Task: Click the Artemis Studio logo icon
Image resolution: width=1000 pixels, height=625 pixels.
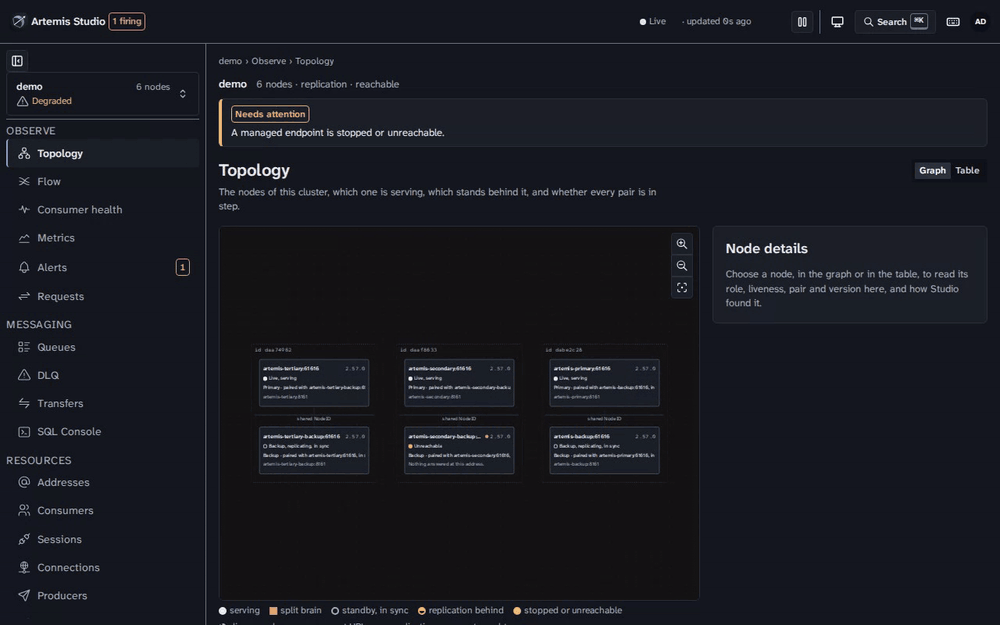Action: tap(19, 21)
